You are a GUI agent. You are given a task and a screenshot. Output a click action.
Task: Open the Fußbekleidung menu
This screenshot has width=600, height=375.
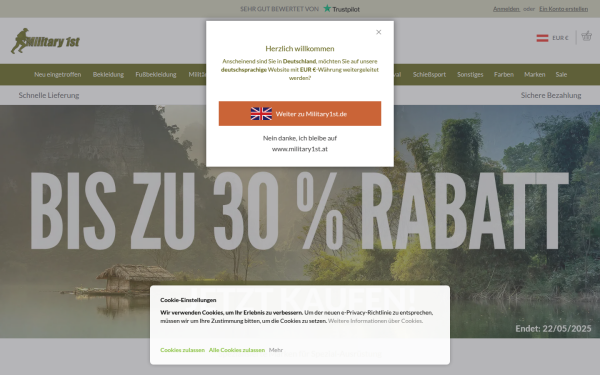(x=156, y=75)
